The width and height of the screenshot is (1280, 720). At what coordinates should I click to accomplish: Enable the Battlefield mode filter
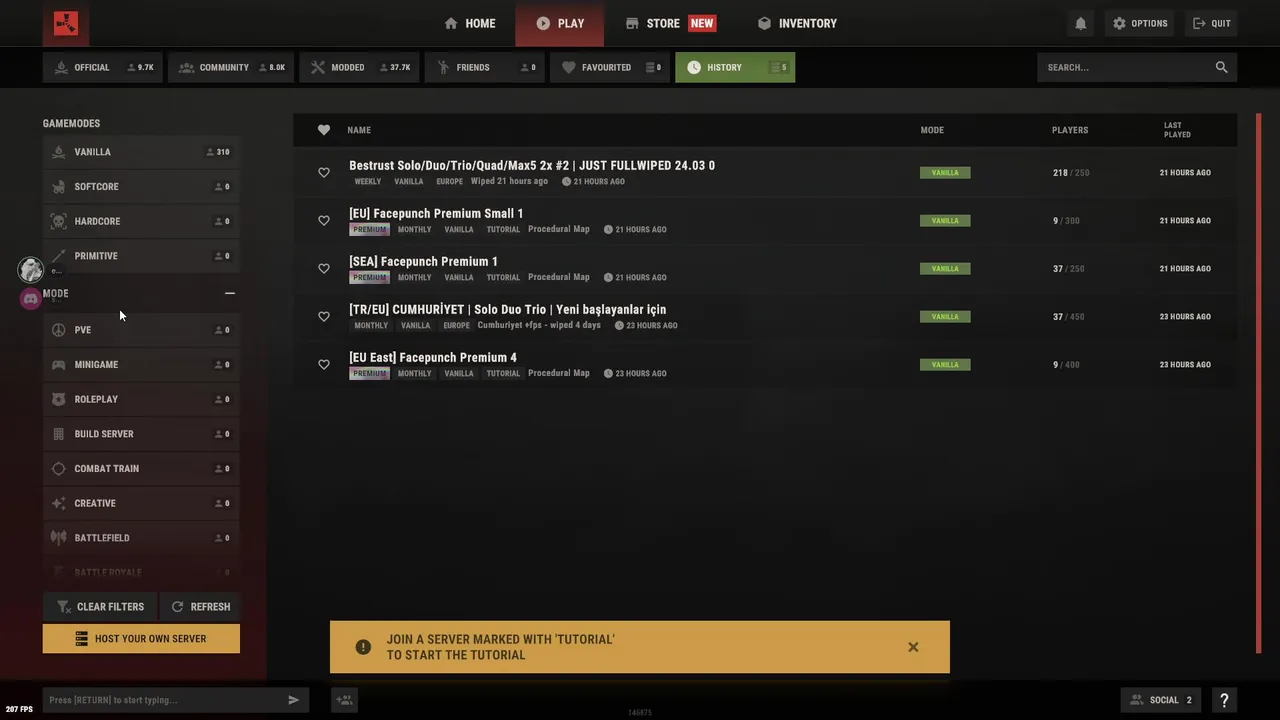tap(141, 538)
